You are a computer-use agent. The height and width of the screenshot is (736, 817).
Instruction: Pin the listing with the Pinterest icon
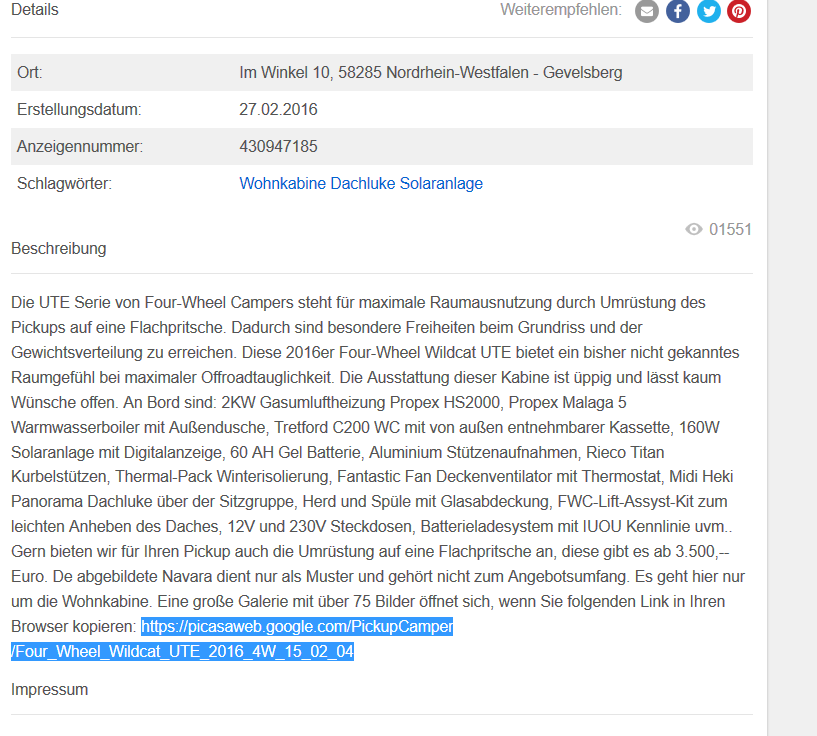tap(739, 11)
